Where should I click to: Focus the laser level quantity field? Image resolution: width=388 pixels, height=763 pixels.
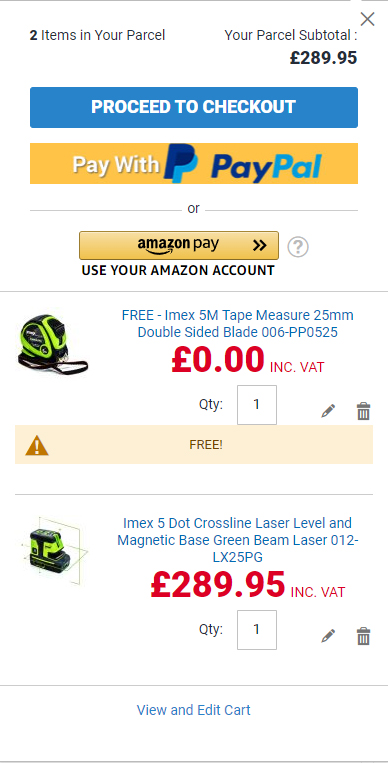click(x=257, y=630)
